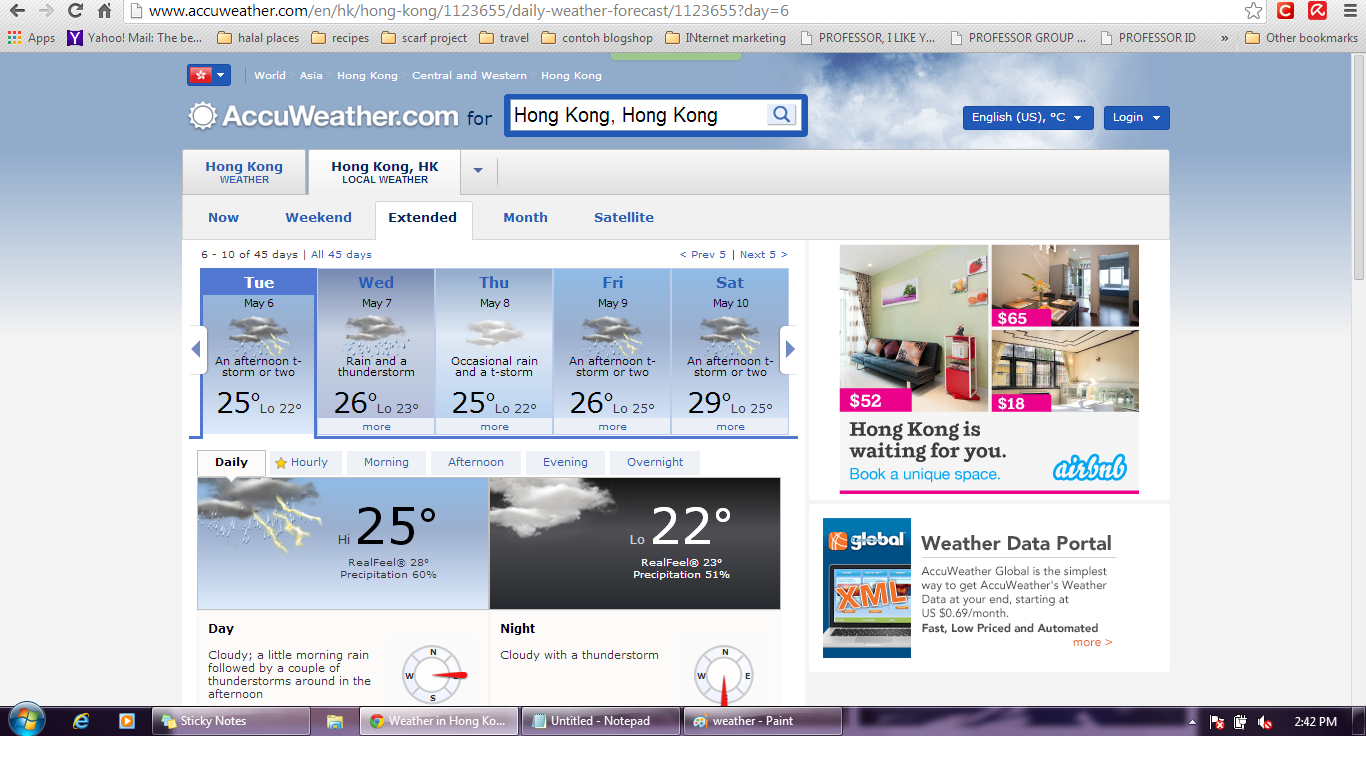Open Windows Media Player from taskbar
Viewport: 1366px width, 768px height.
click(x=126, y=721)
